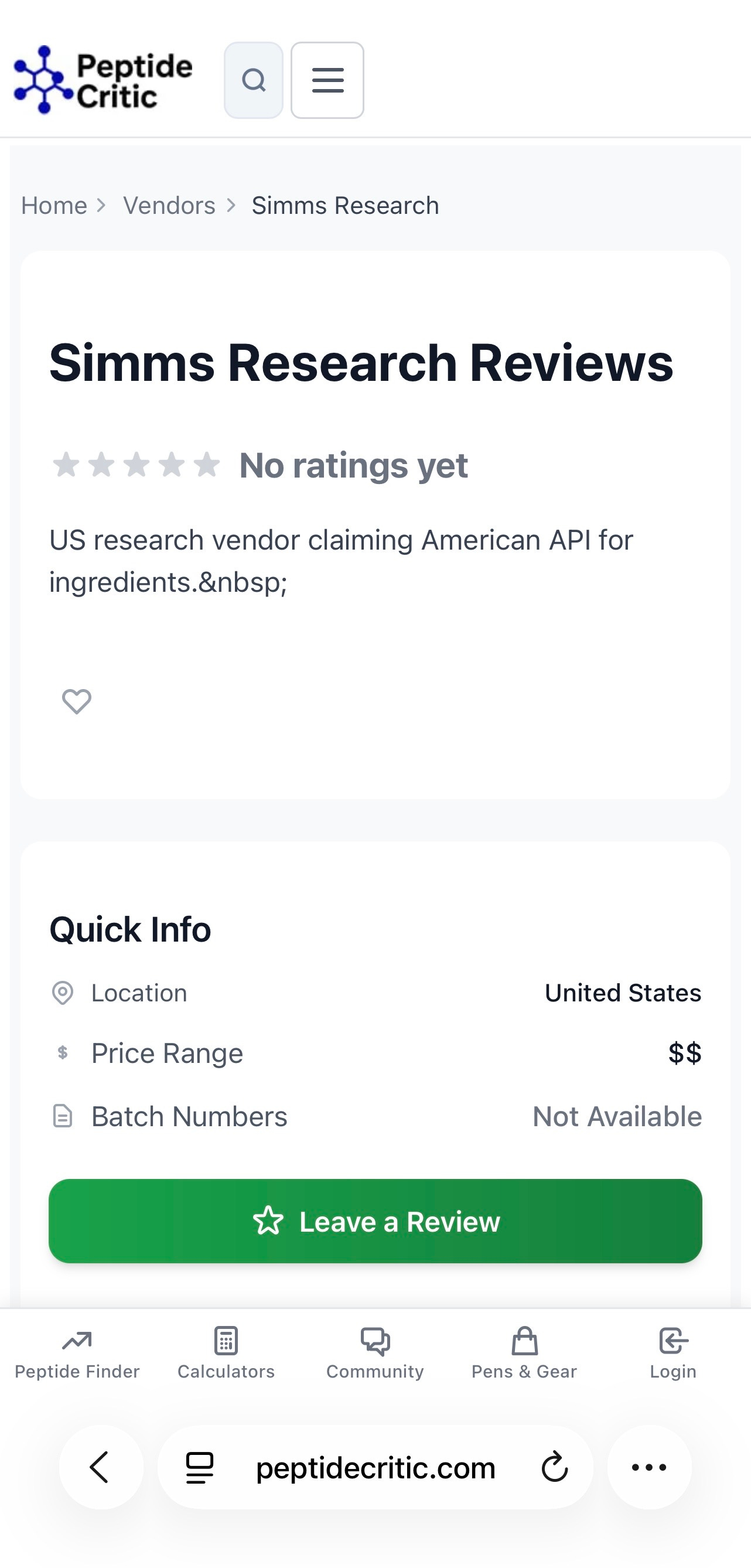Click the Leave a Review button
This screenshot has height=1568, width=751.
coord(375,1221)
